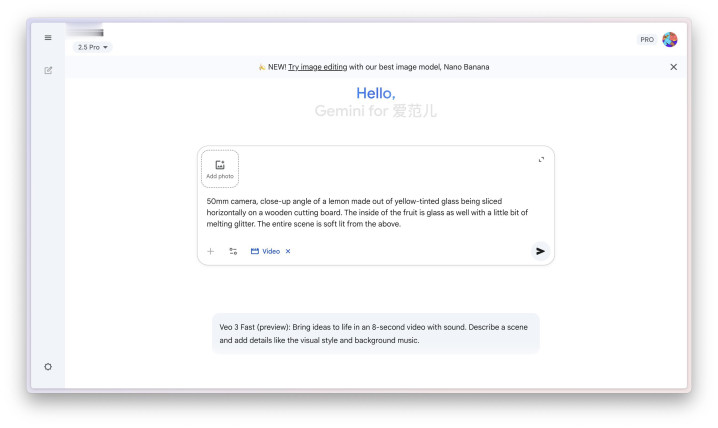Click the PRO badge
Image resolution: width=718 pixels, height=428 pixels.
[x=647, y=40]
